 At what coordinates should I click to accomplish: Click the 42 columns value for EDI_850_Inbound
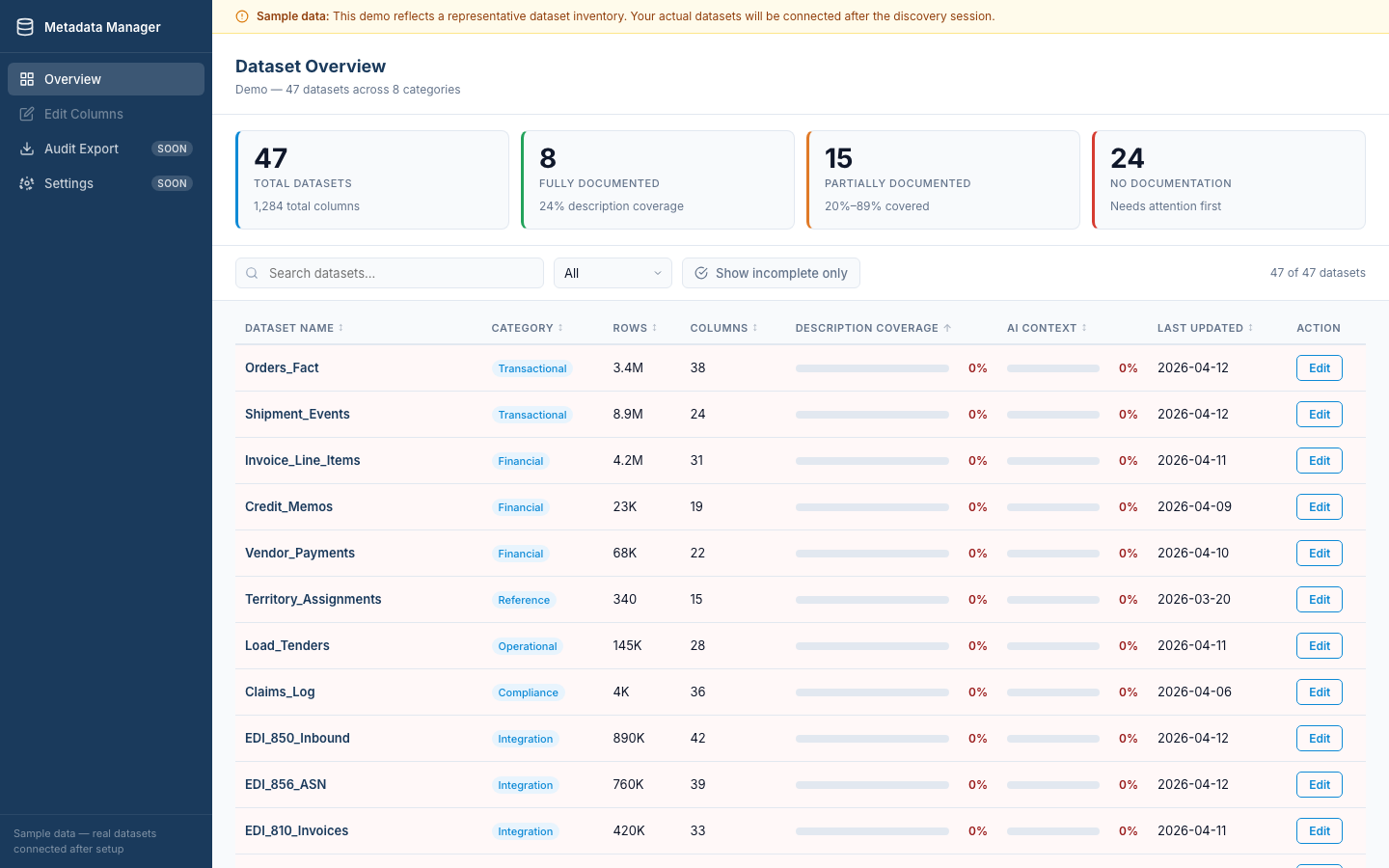(x=698, y=738)
